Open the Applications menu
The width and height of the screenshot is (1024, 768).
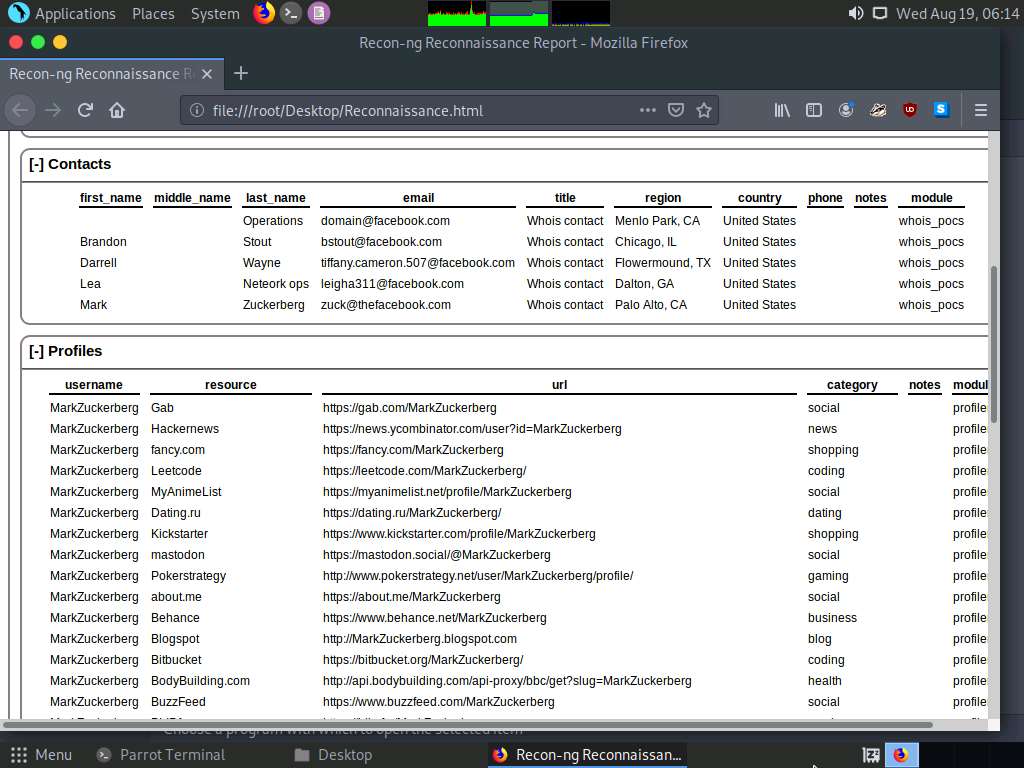75,14
